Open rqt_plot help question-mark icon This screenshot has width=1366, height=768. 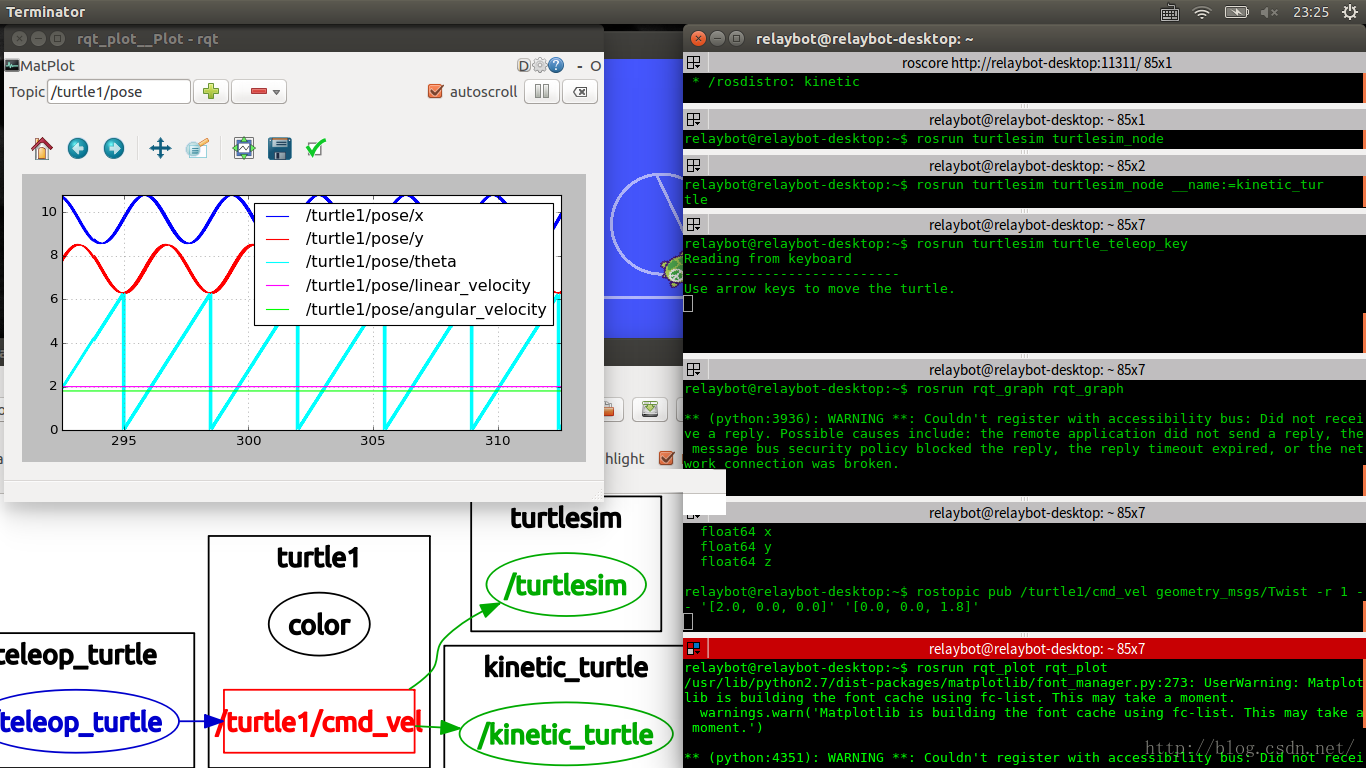click(555, 66)
